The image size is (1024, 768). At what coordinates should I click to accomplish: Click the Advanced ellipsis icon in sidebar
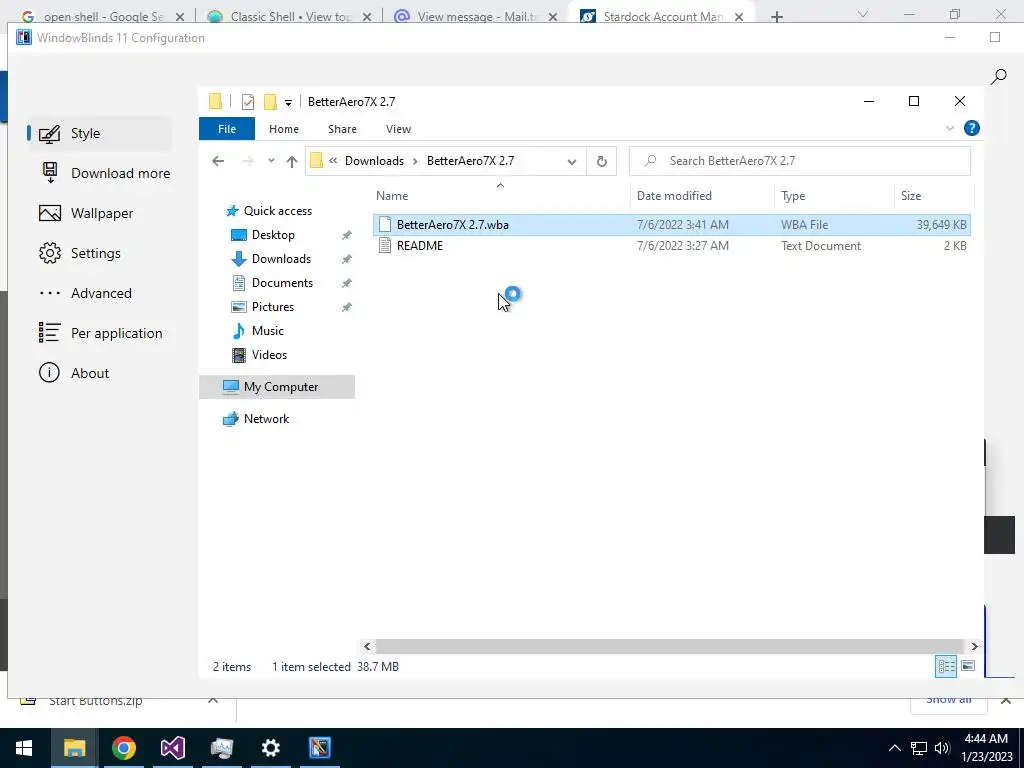[50, 293]
